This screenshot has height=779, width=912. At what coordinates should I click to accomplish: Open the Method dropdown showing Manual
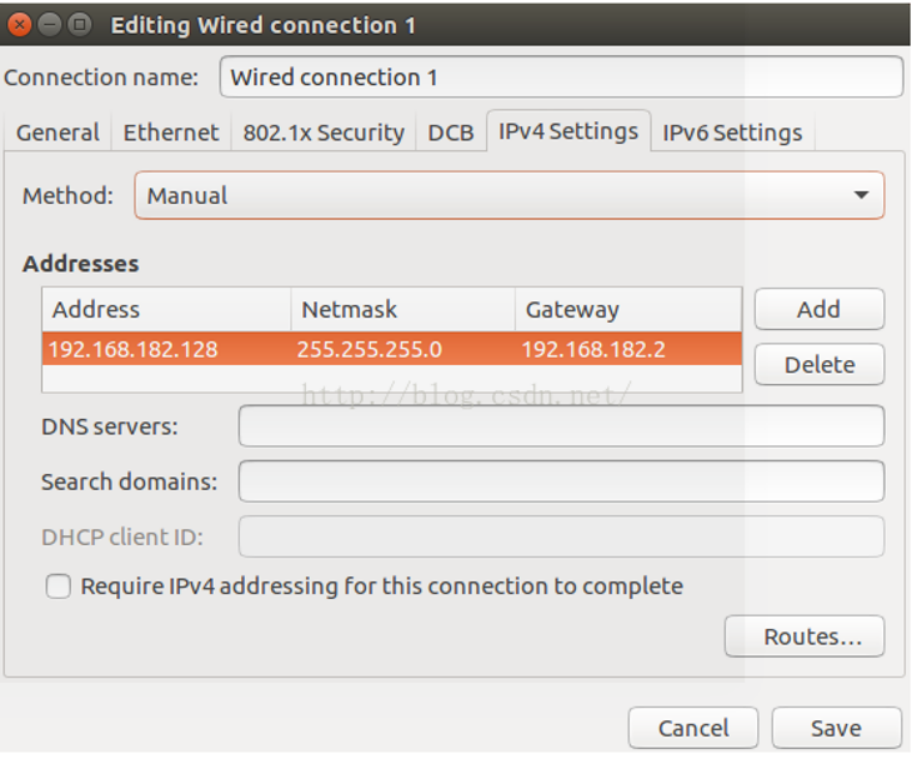pyautogui.click(x=509, y=195)
